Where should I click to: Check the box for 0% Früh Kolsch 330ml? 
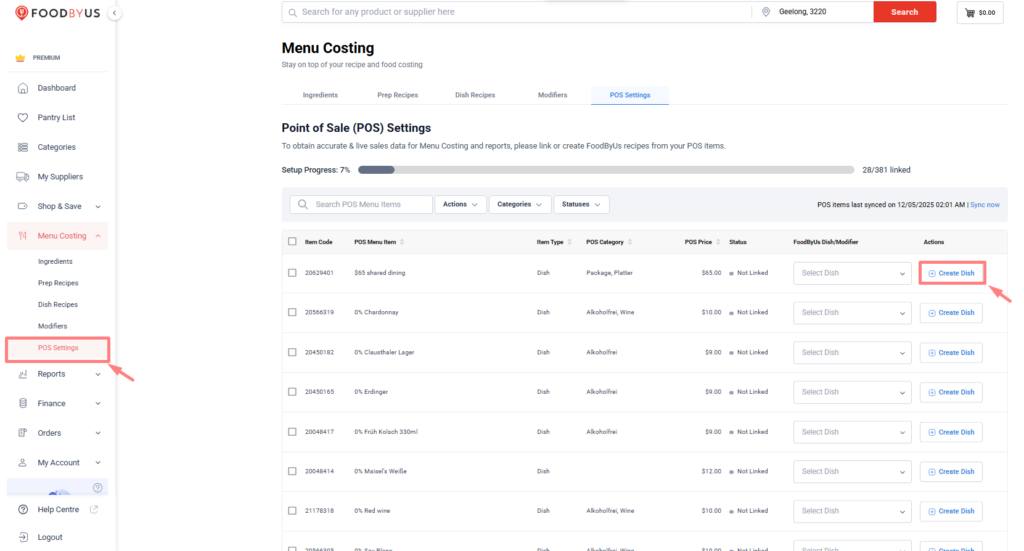(292, 432)
